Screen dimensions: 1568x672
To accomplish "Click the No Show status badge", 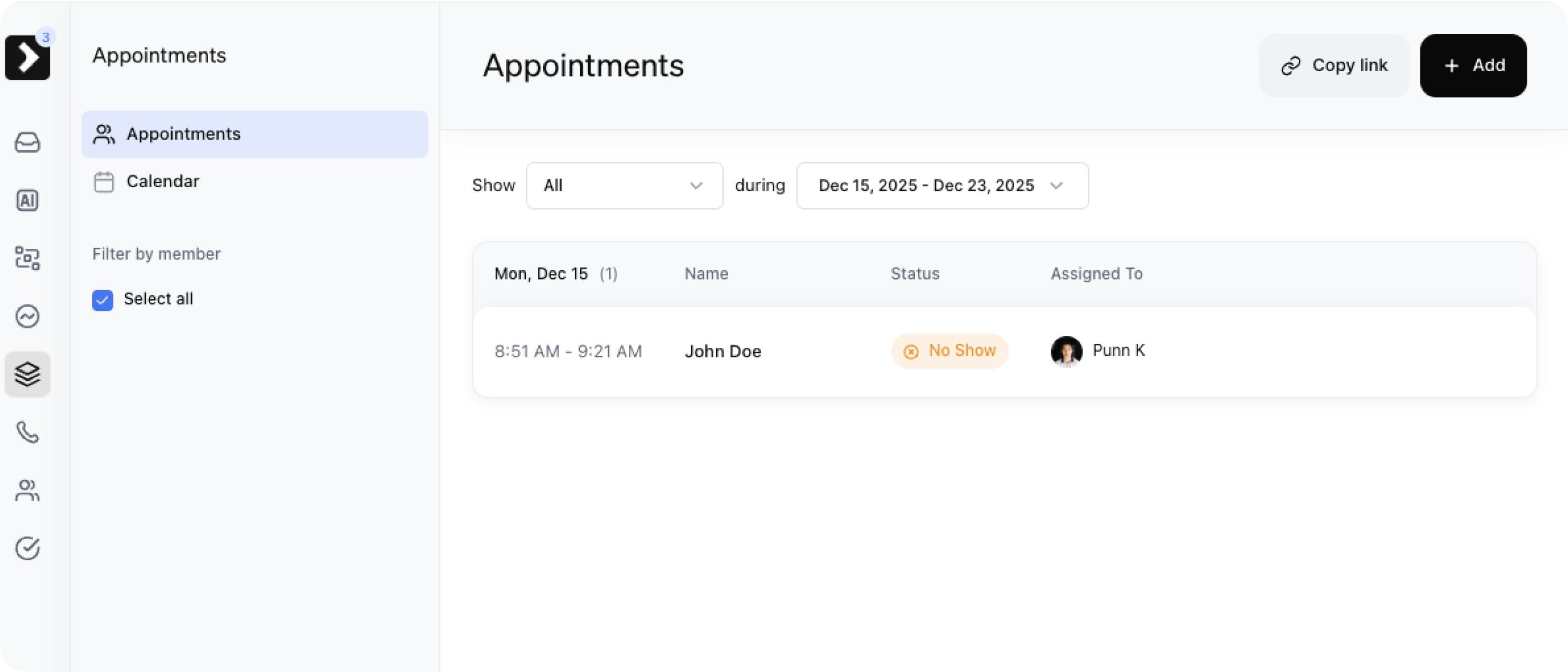I will tap(949, 350).
